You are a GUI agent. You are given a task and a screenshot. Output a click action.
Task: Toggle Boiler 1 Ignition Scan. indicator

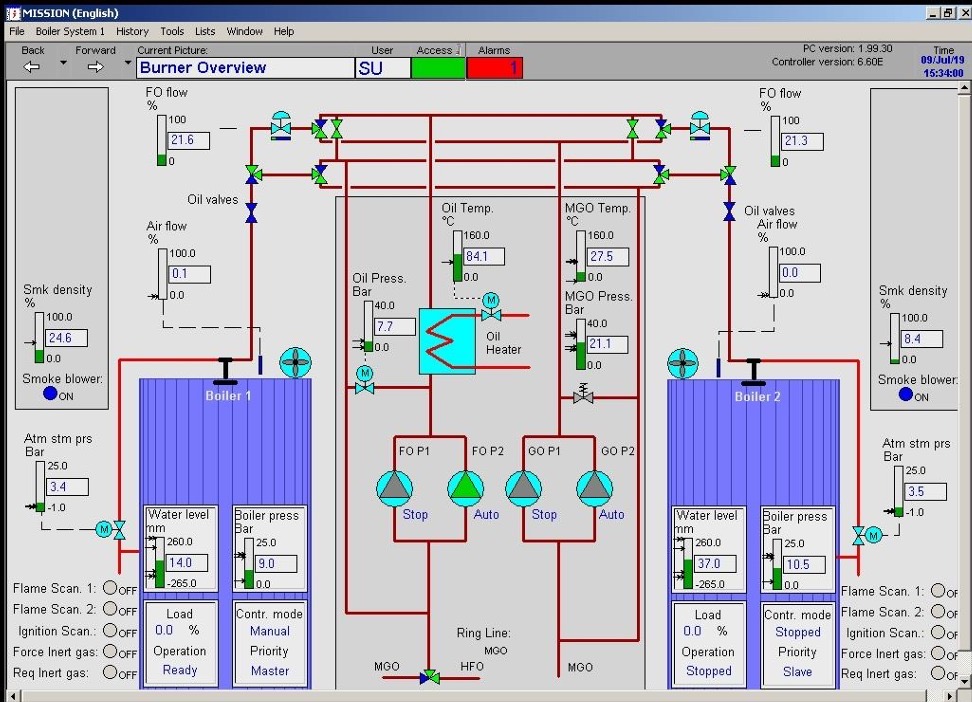(110, 630)
